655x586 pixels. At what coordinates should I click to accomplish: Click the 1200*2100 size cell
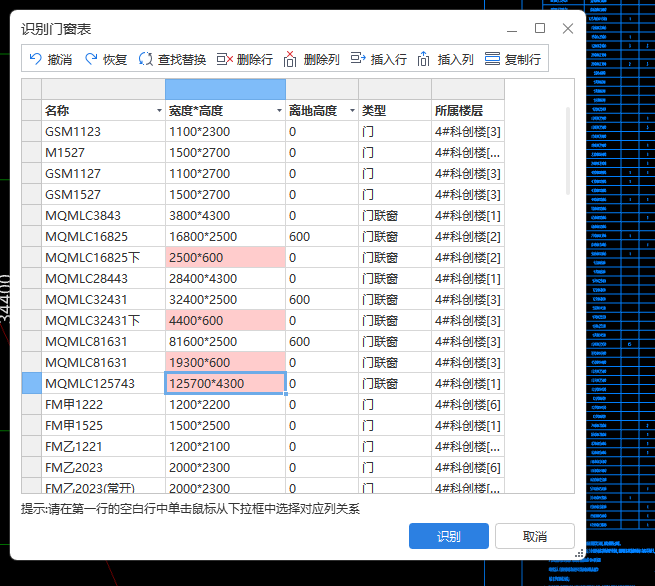[226, 446]
